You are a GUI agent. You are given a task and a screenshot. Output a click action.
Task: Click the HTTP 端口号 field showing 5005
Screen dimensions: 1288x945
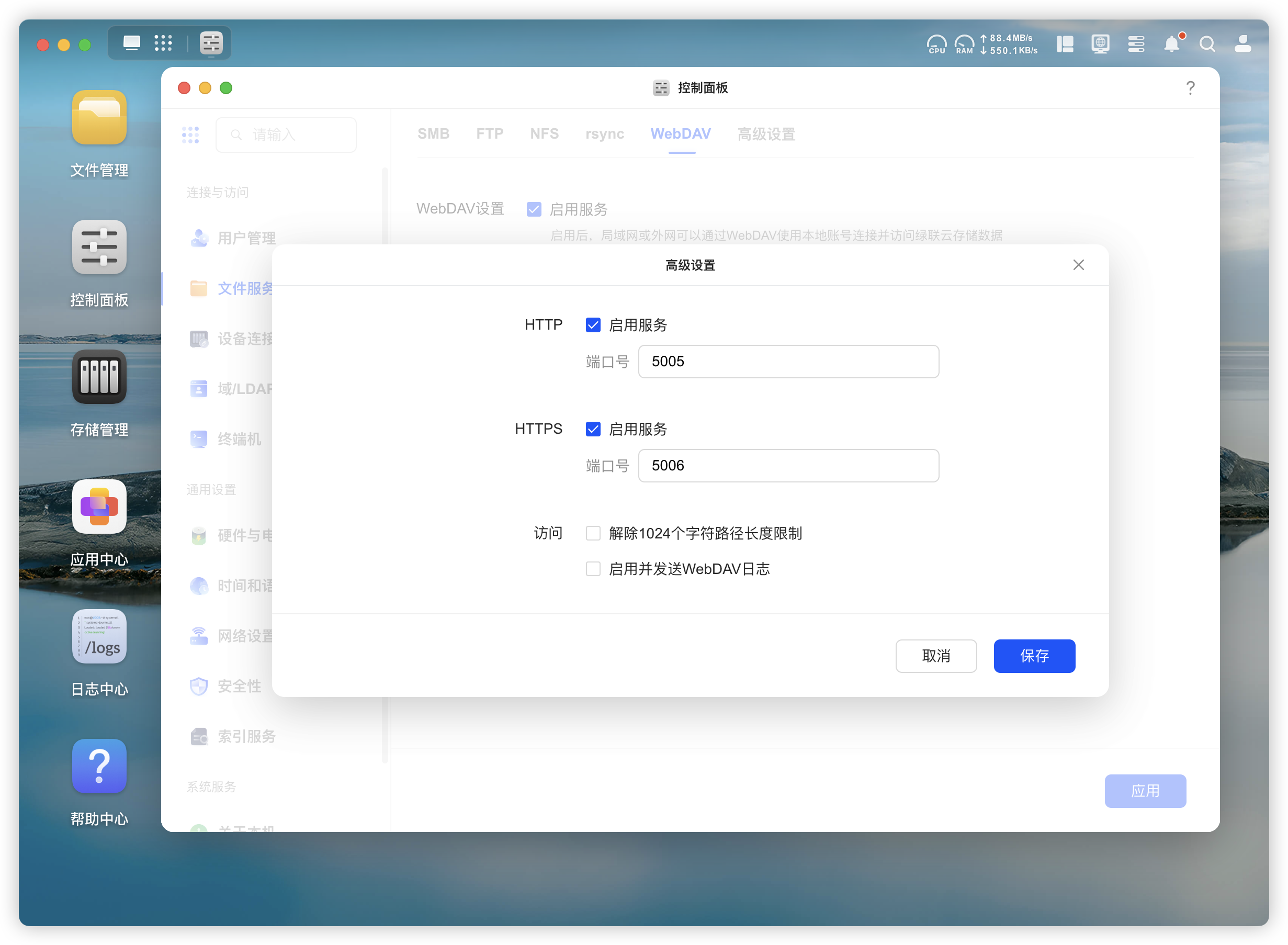(788, 362)
